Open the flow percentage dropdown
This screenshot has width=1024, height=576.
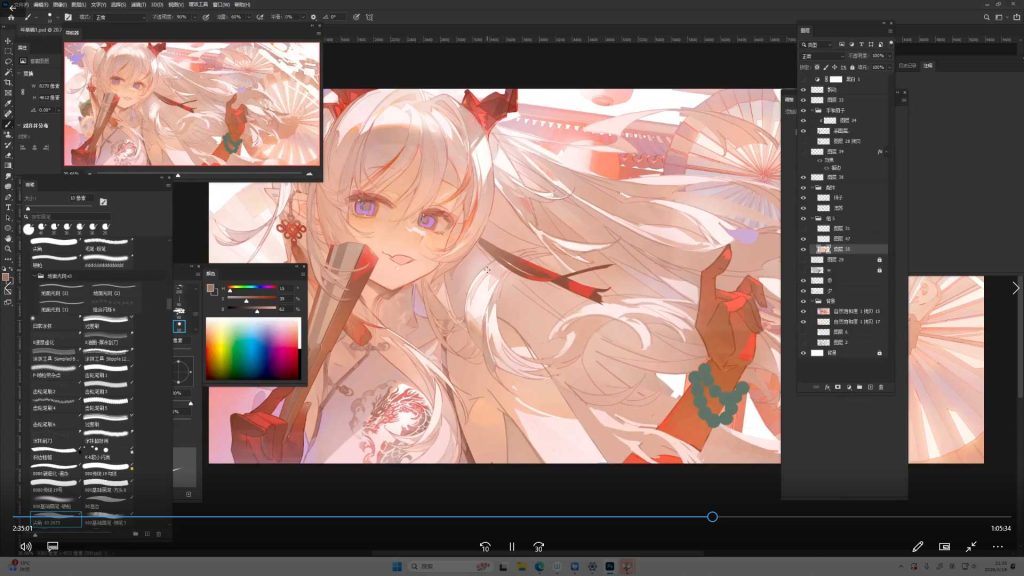249,17
